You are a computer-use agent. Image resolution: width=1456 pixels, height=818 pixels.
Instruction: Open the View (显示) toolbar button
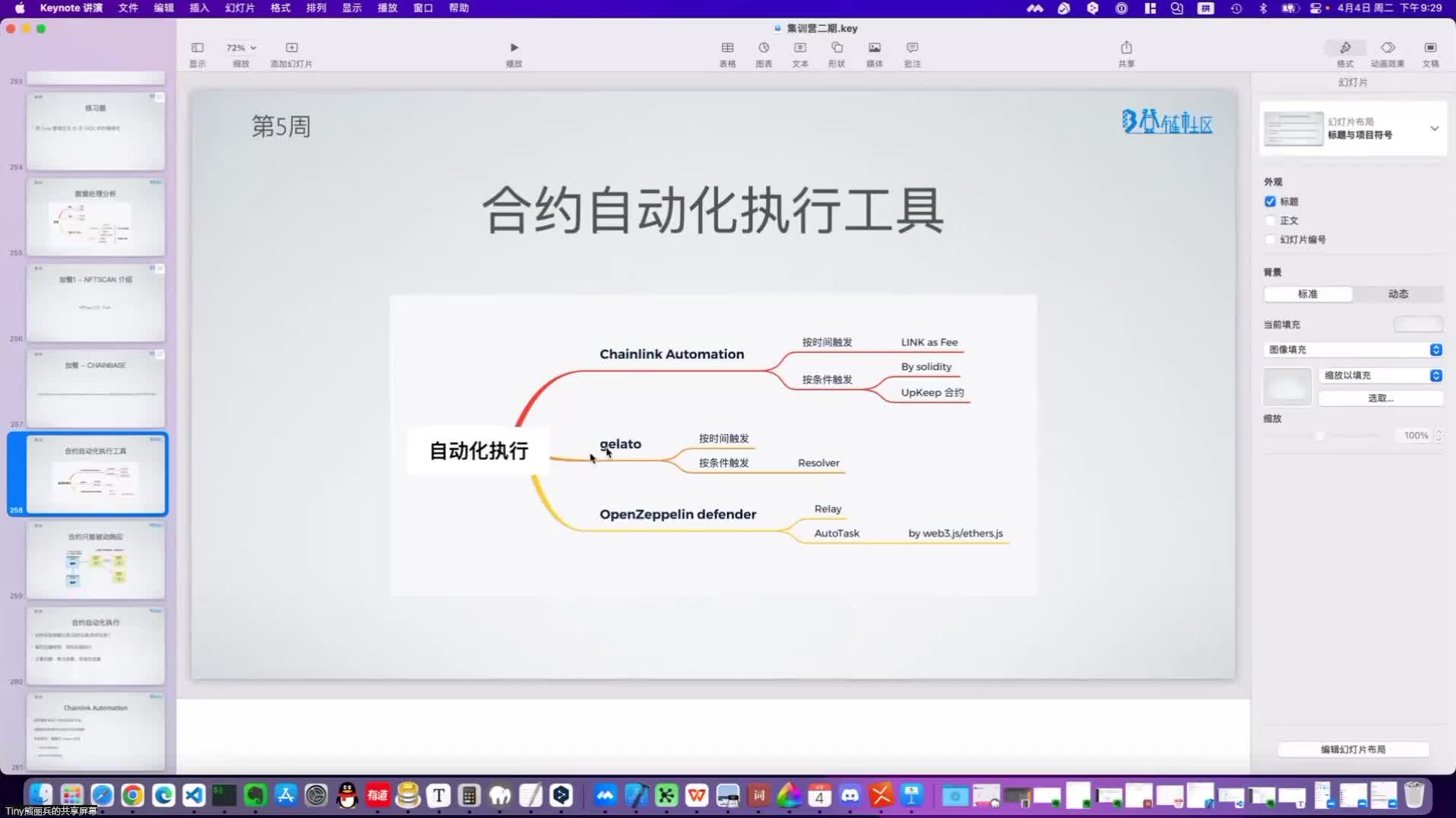pos(198,48)
